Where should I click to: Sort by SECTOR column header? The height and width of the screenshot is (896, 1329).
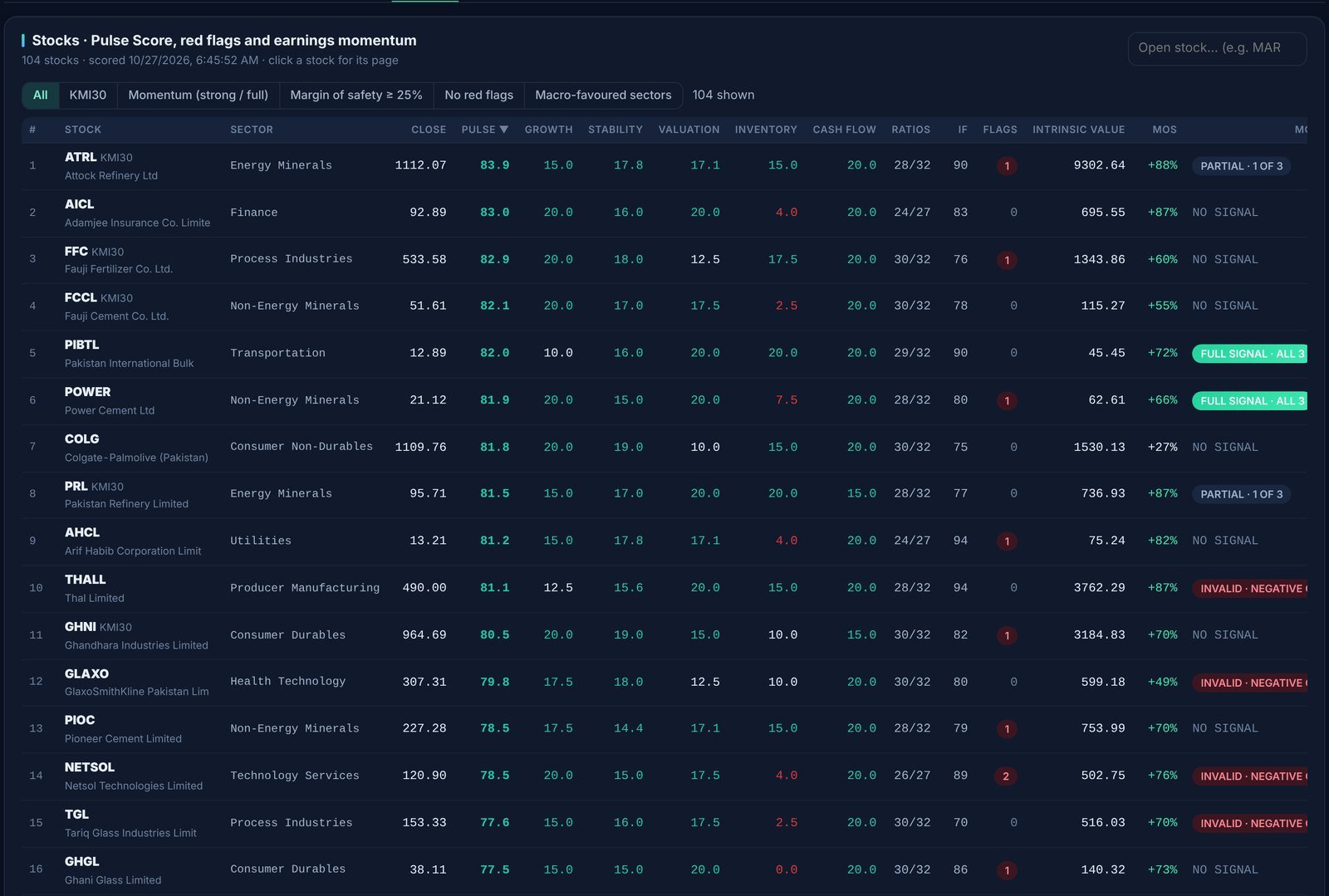[x=252, y=130]
